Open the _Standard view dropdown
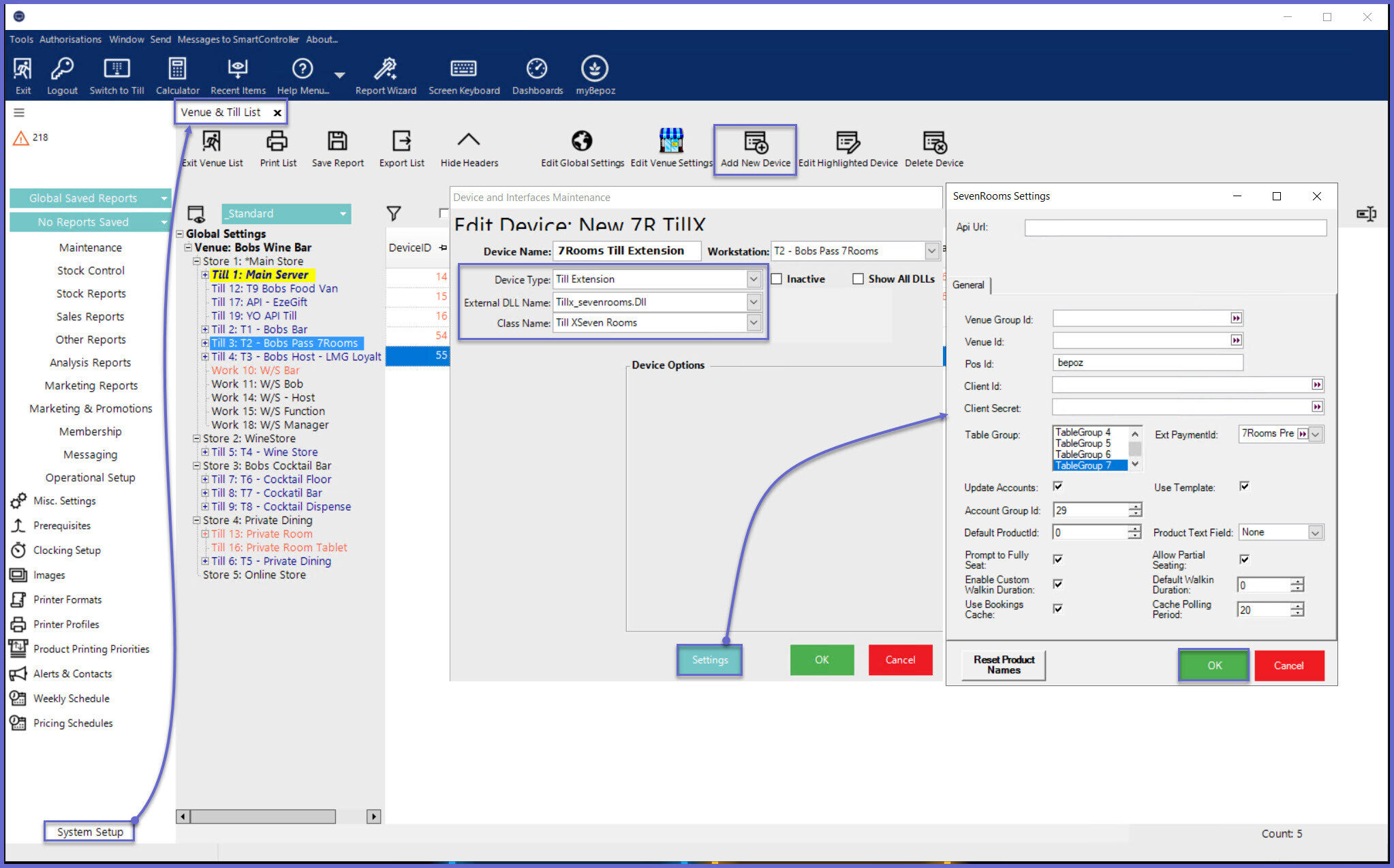 coord(343,213)
